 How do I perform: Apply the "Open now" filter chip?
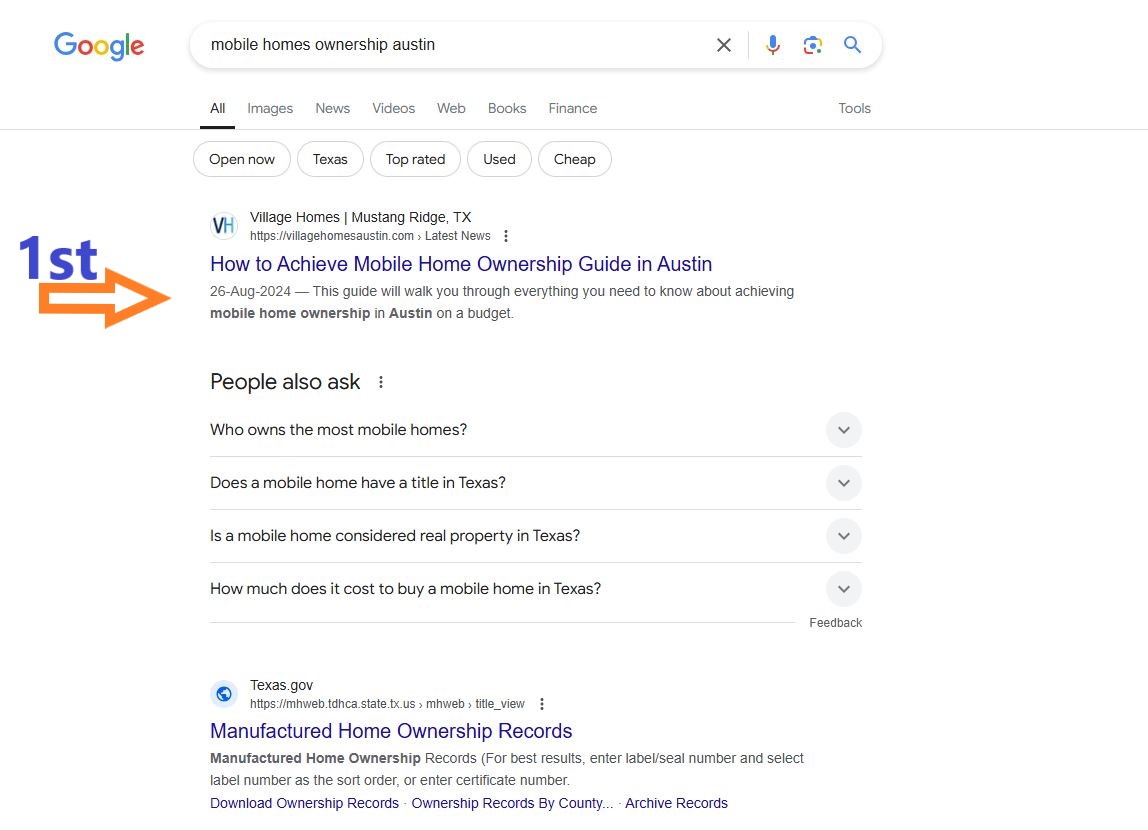(242, 160)
